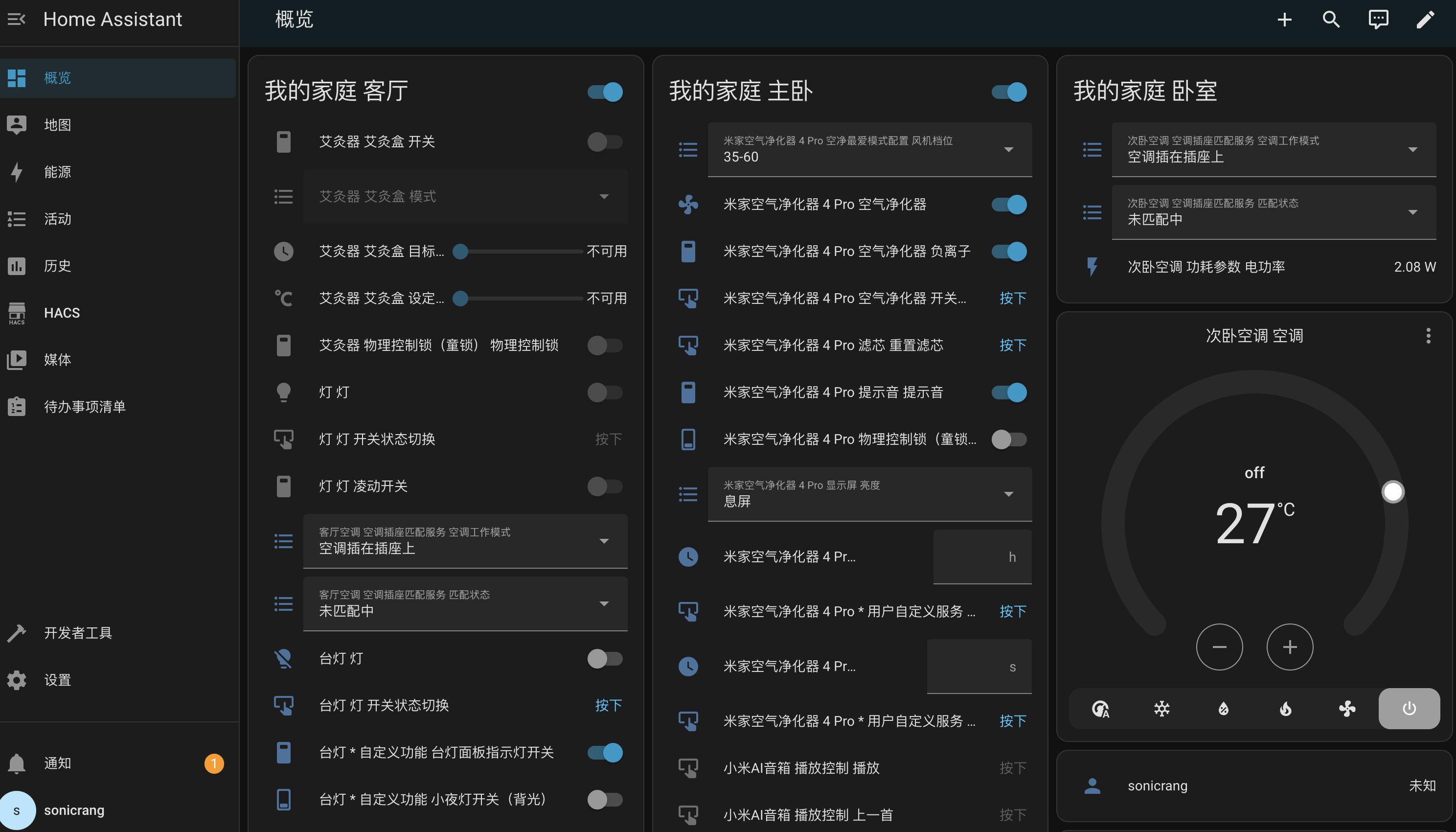Collapse the sidebar with hamburger icon

pyautogui.click(x=16, y=20)
